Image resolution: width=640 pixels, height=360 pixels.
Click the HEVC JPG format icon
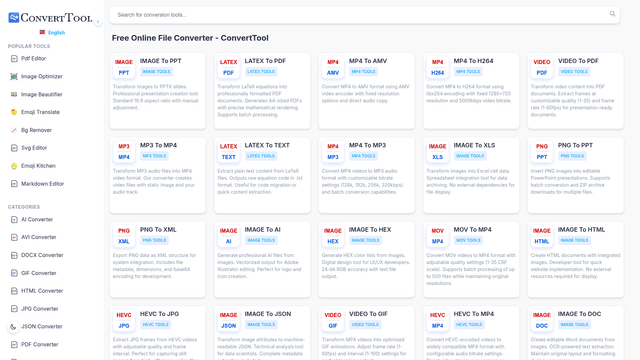(x=124, y=320)
